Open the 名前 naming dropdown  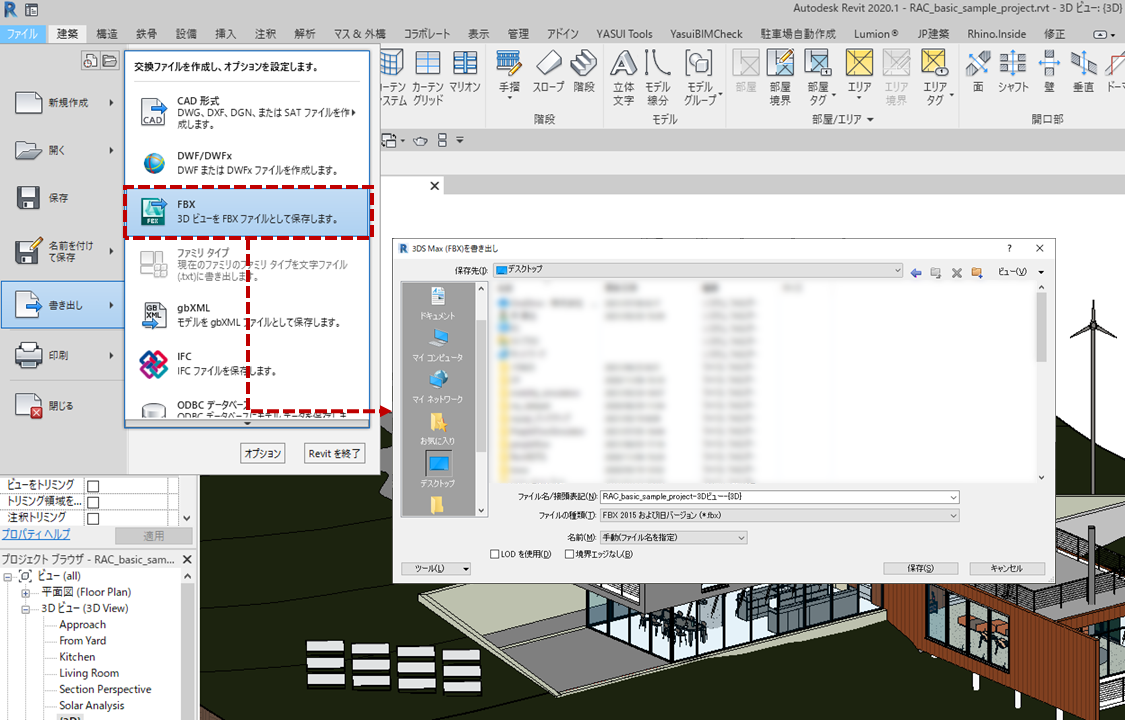[672, 538]
